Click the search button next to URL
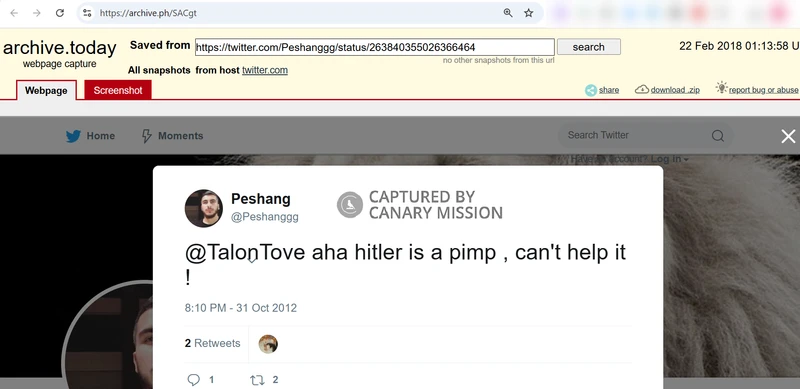Viewport: 800px width, 389px height. coord(589,47)
